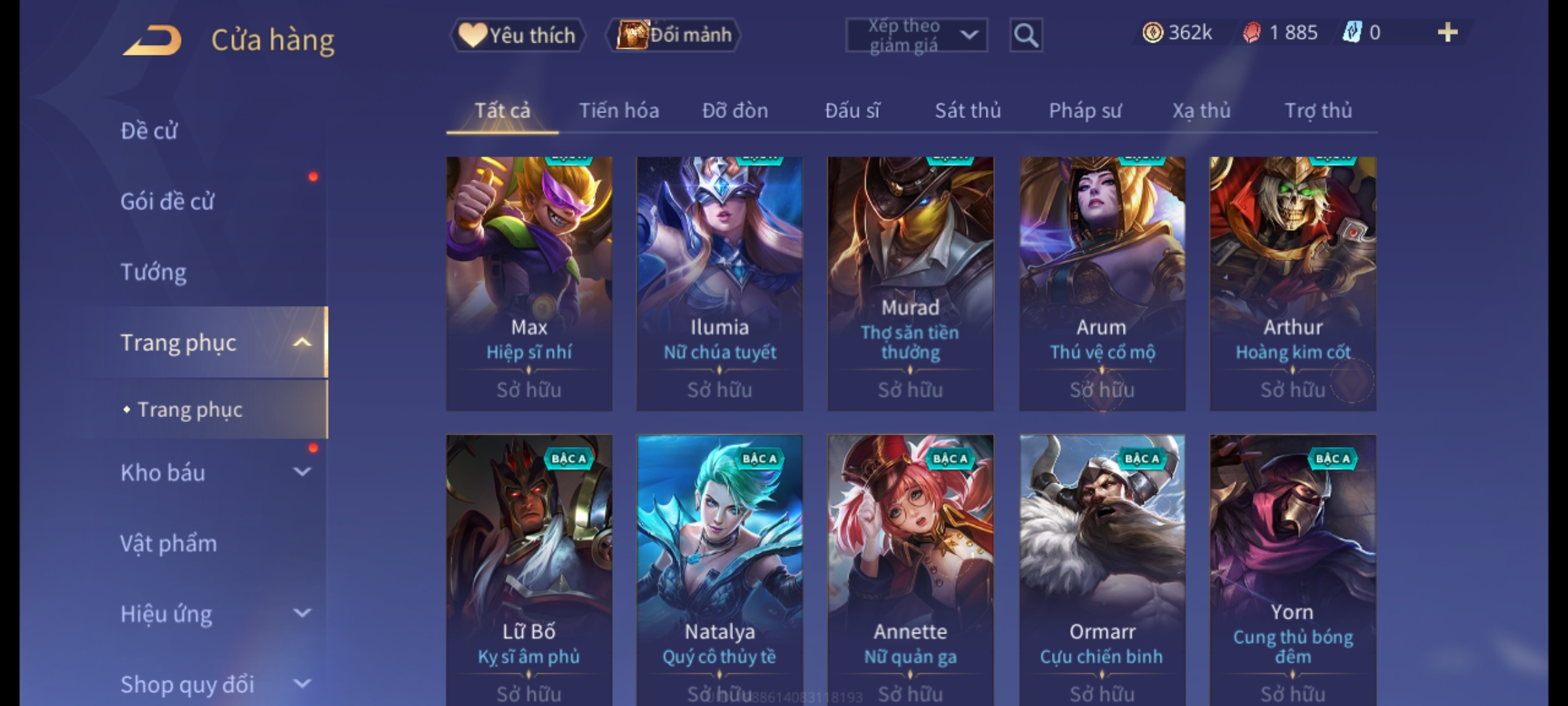
Task: Go to Tướng in the sidebar
Action: [x=154, y=272]
